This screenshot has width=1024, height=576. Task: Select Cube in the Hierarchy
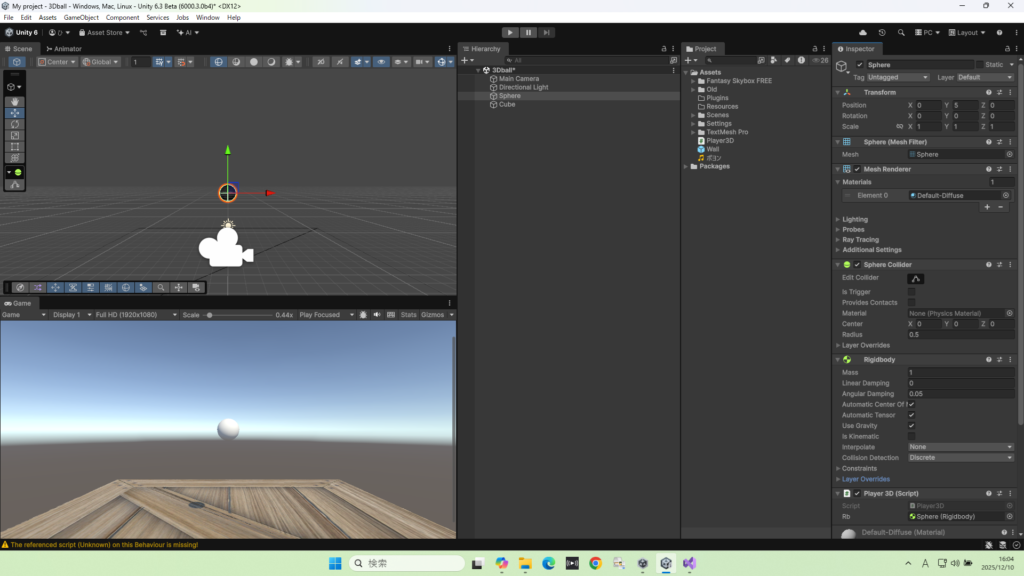[507, 104]
